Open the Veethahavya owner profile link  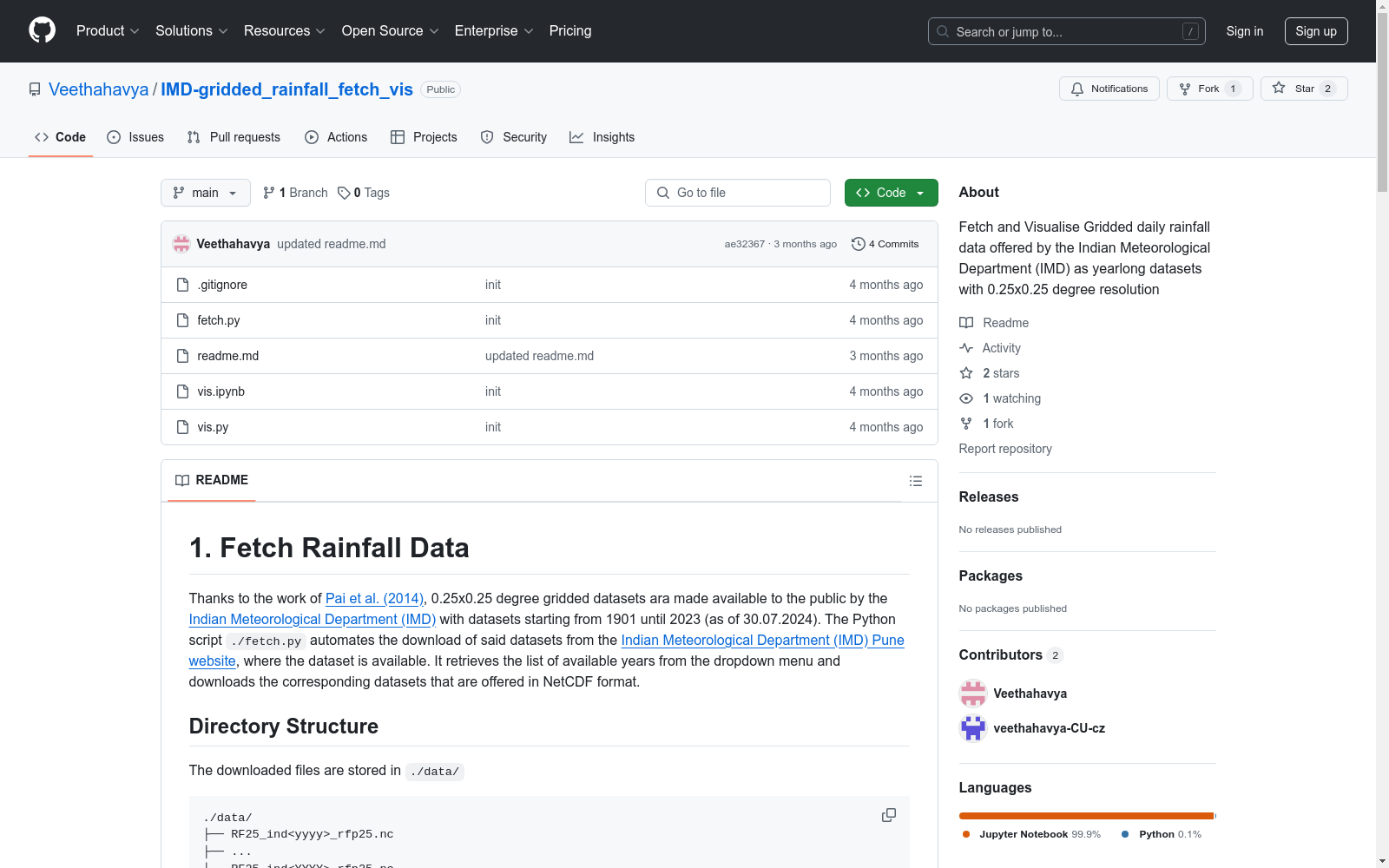(x=98, y=89)
